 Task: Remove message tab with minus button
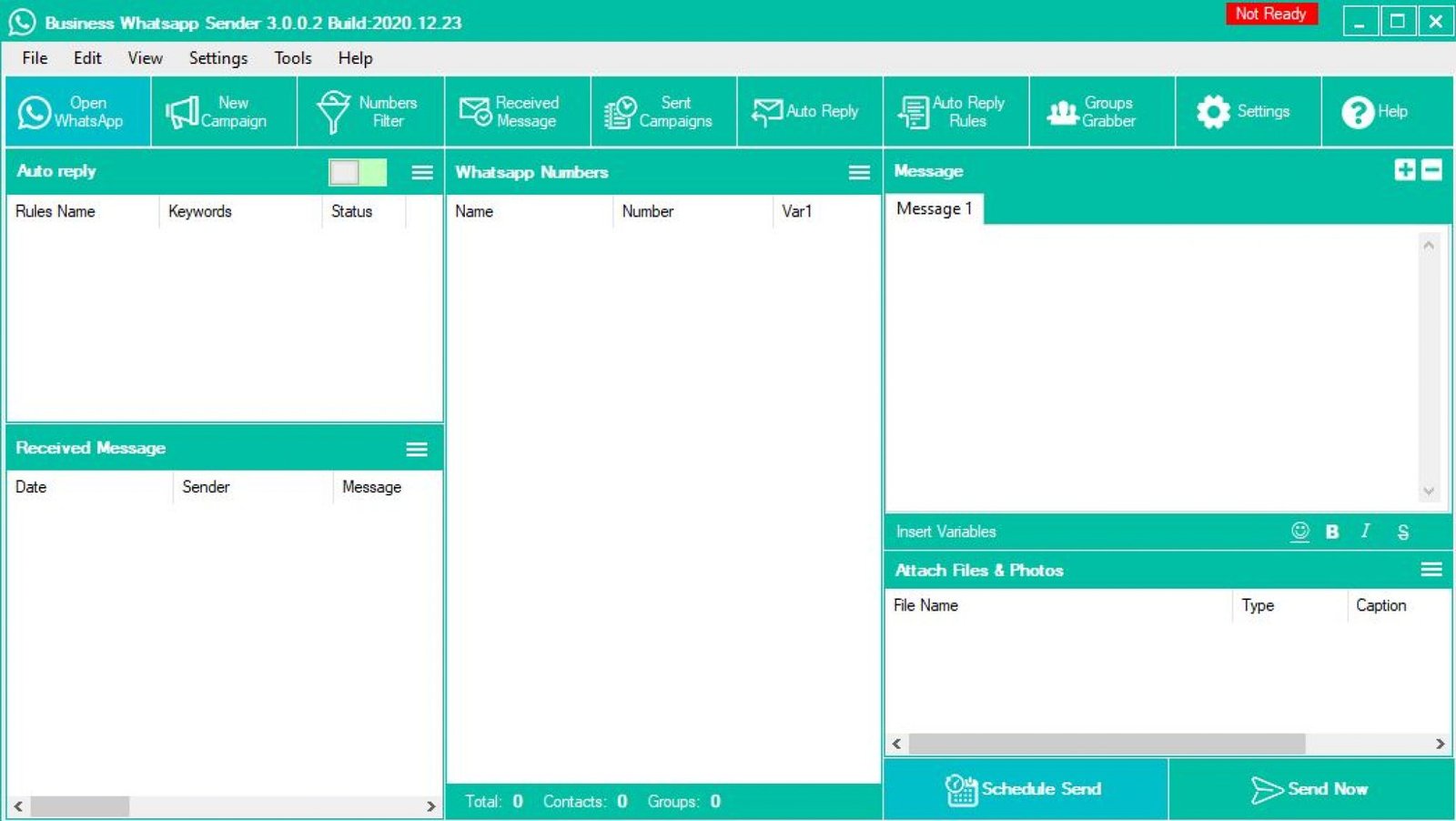click(1431, 170)
